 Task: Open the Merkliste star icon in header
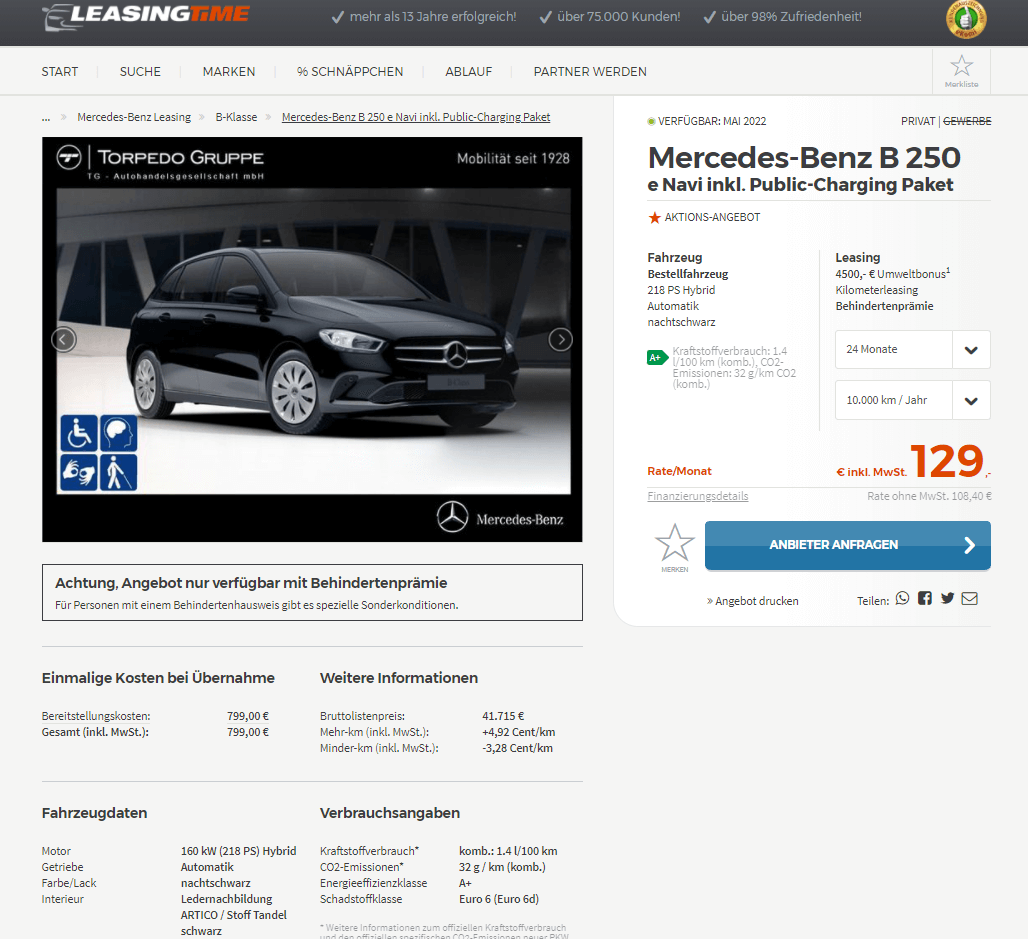pos(961,71)
